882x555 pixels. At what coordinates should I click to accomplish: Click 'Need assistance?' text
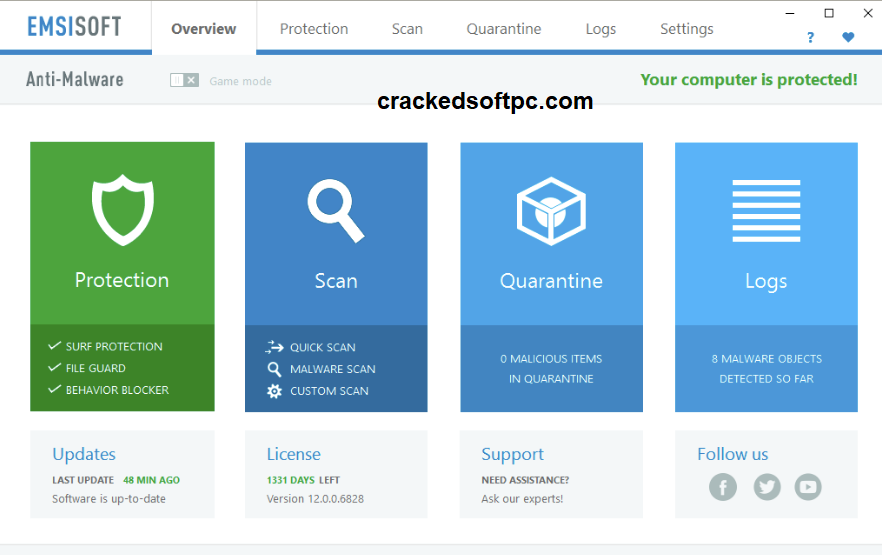pos(525,480)
